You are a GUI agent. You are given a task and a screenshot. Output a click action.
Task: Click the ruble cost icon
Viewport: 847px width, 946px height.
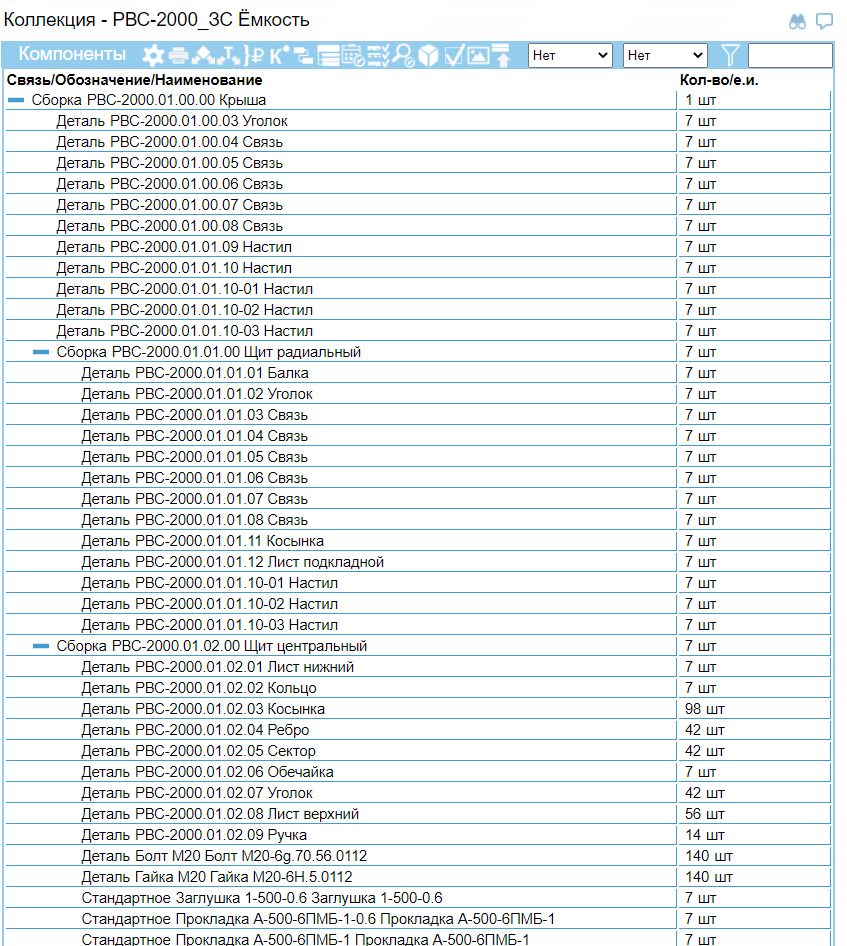tap(257, 56)
